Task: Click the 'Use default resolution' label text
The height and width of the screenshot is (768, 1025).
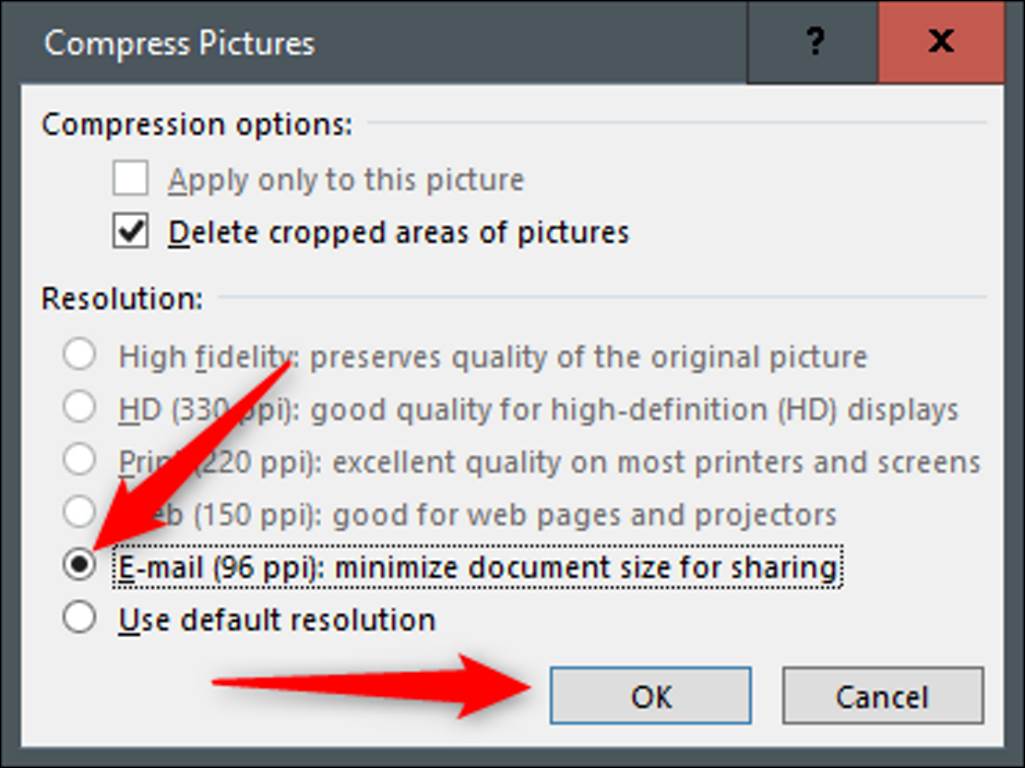Action: (x=277, y=620)
